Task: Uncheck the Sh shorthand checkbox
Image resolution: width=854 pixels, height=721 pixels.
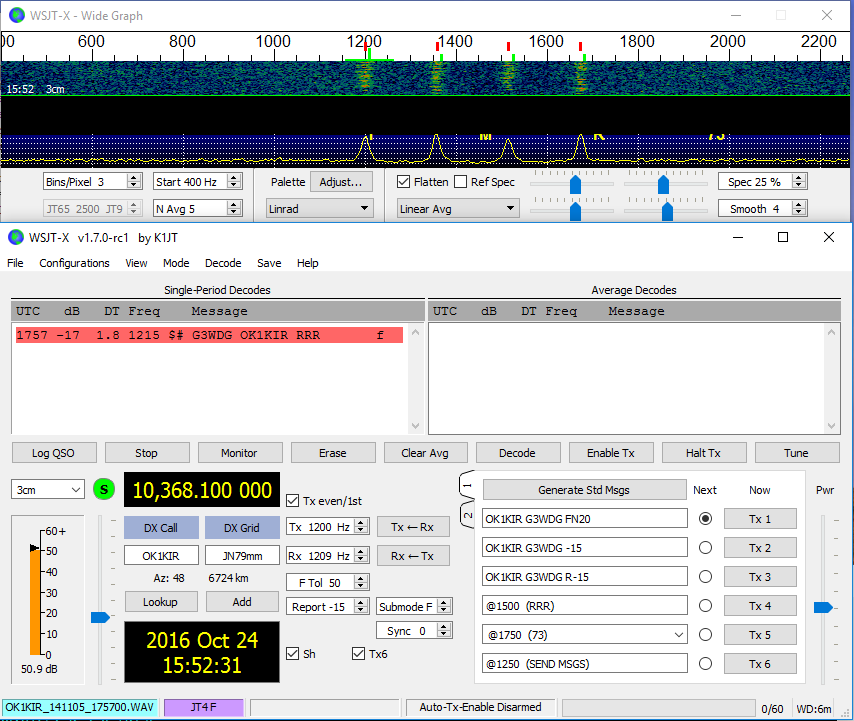Action: coord(292,653)
